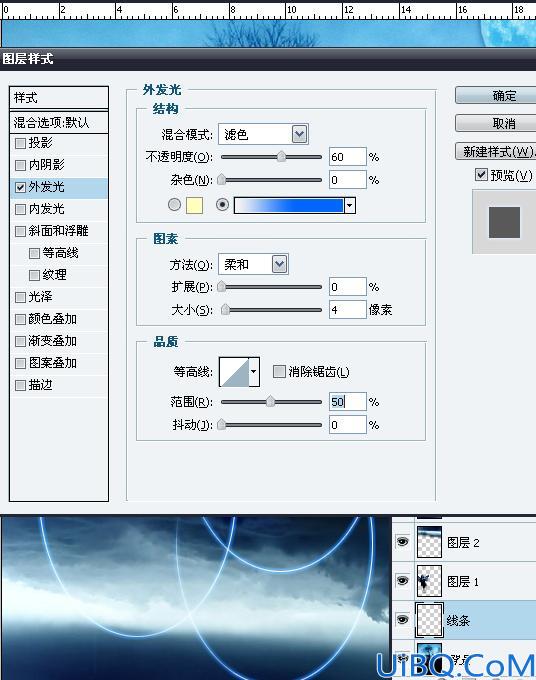Select the 线条 layer name
The image size is (536, 680).
458,621
